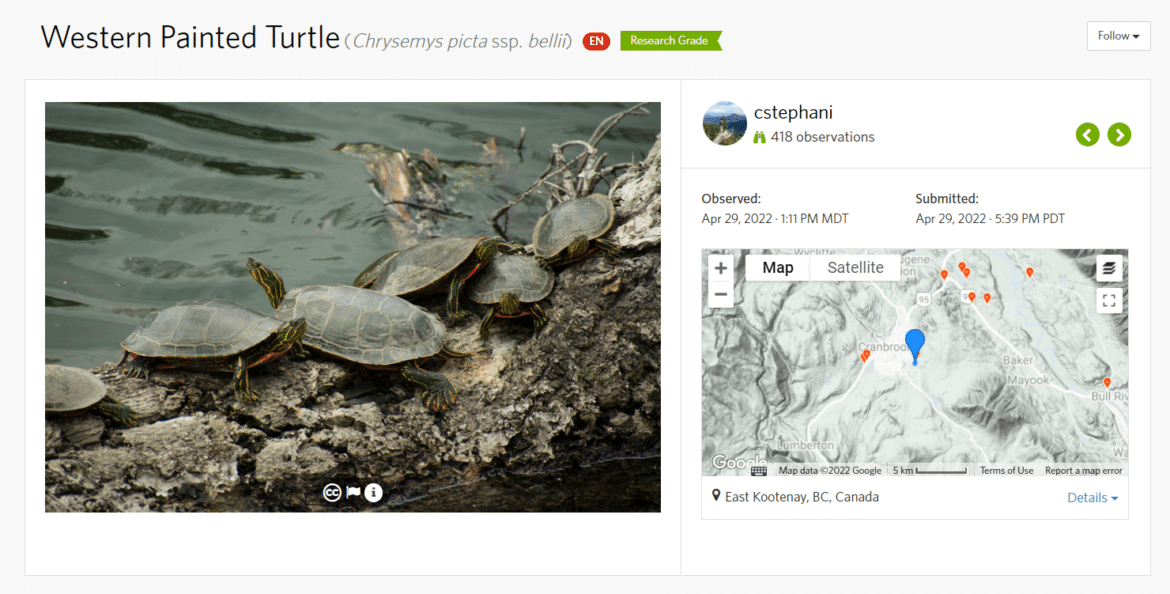This screenshot has width=1170, height=594.
Task: Open the cstephani user profile link
Action: [x=793, y=113]
